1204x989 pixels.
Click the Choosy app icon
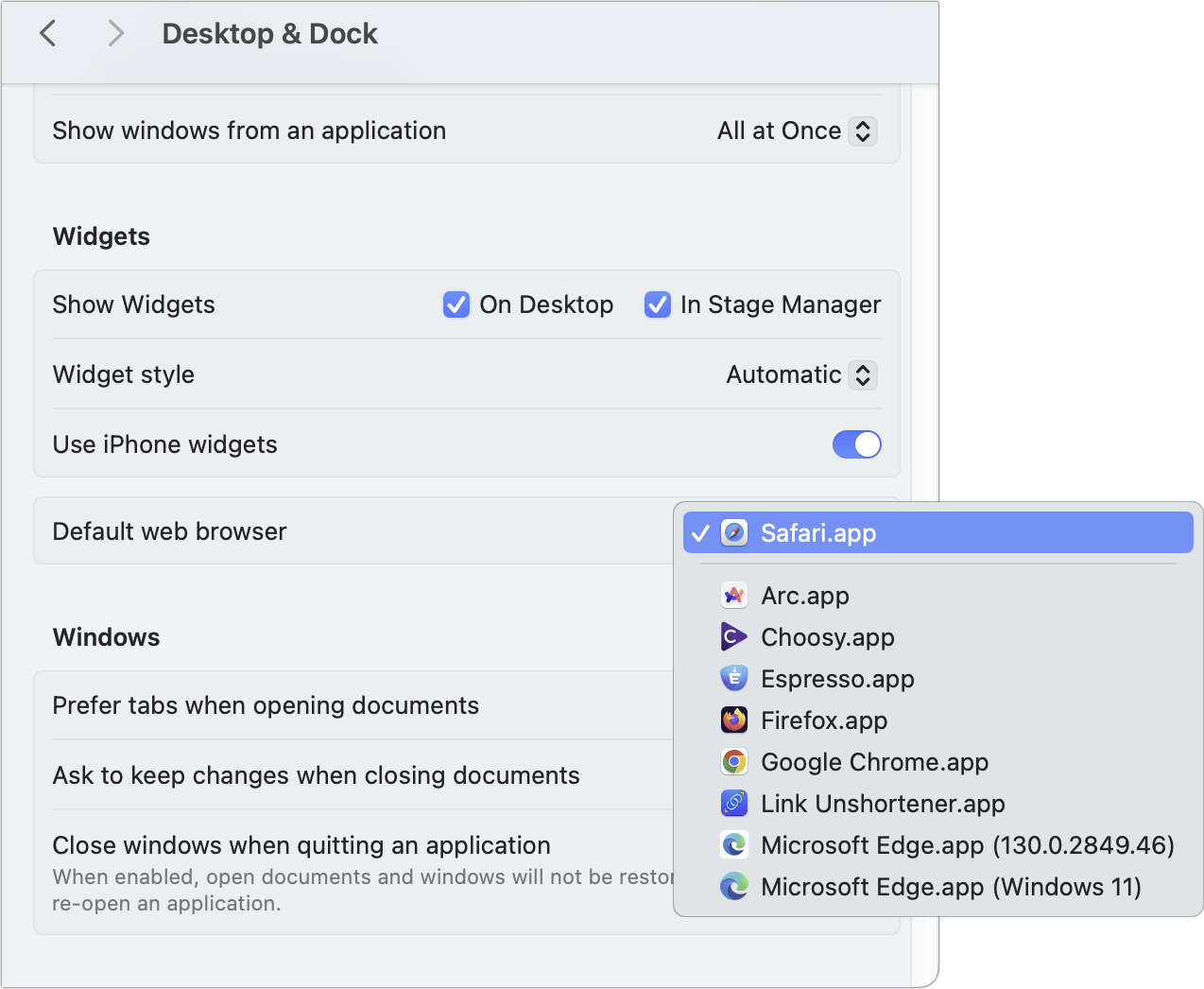(x=734, y=637)
